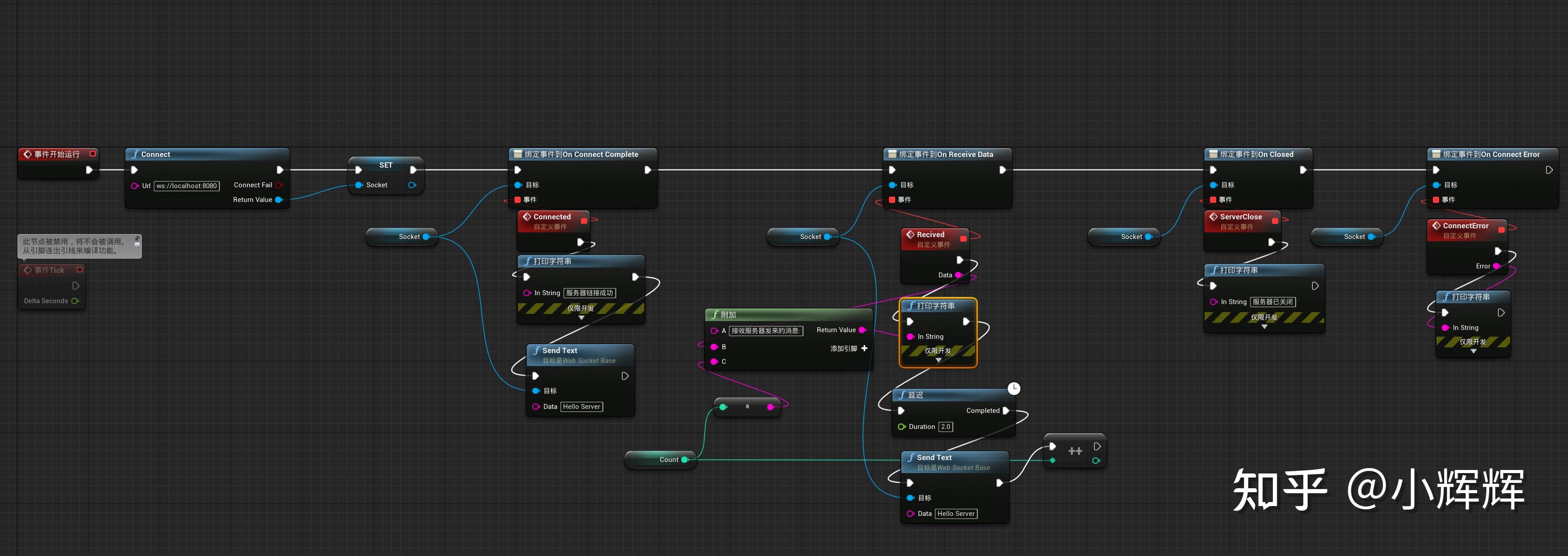The width and height of the screenshot is (1568, 556).
Task: Click 事件 delegate pin on On Connect Complete
Action: click(518, 200)
